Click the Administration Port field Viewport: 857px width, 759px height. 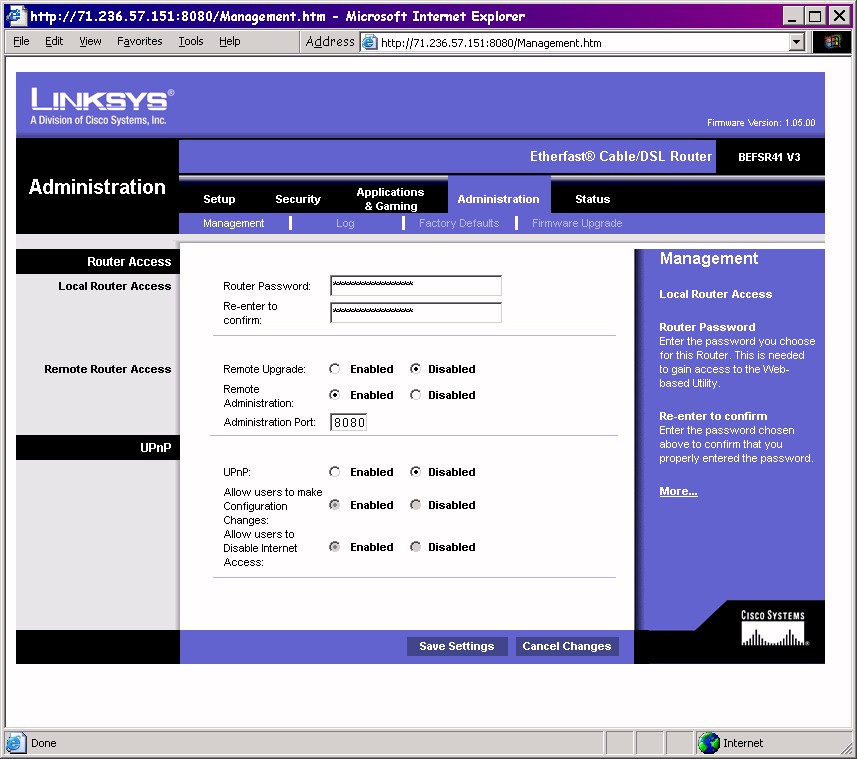[x=349, y=422]
